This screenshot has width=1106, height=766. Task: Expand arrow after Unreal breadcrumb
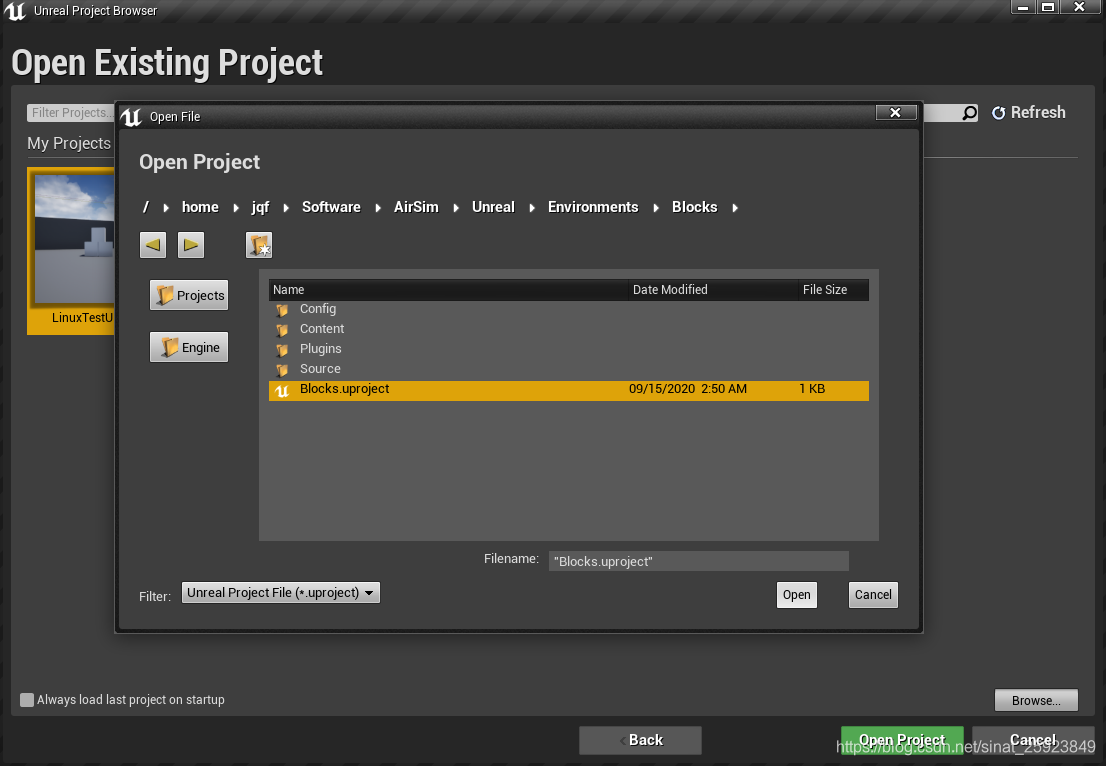point(531,207)
